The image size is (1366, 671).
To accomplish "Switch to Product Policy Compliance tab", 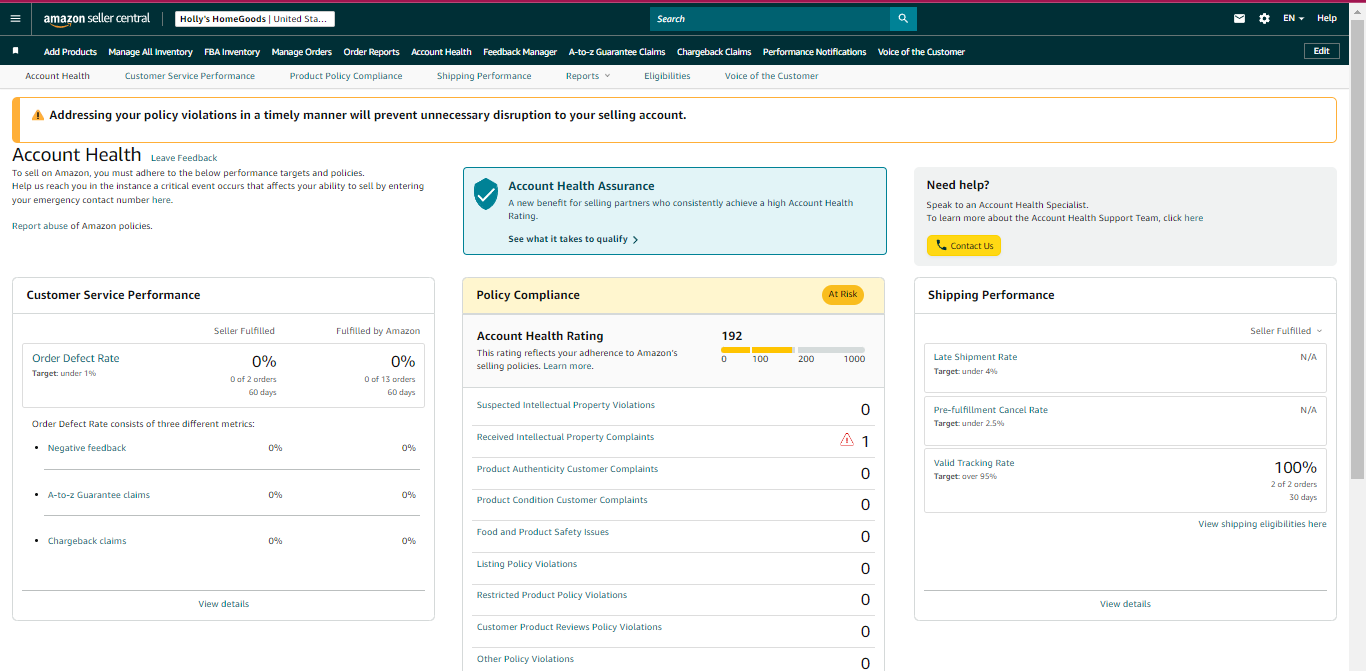I will [x=346, y=76].
